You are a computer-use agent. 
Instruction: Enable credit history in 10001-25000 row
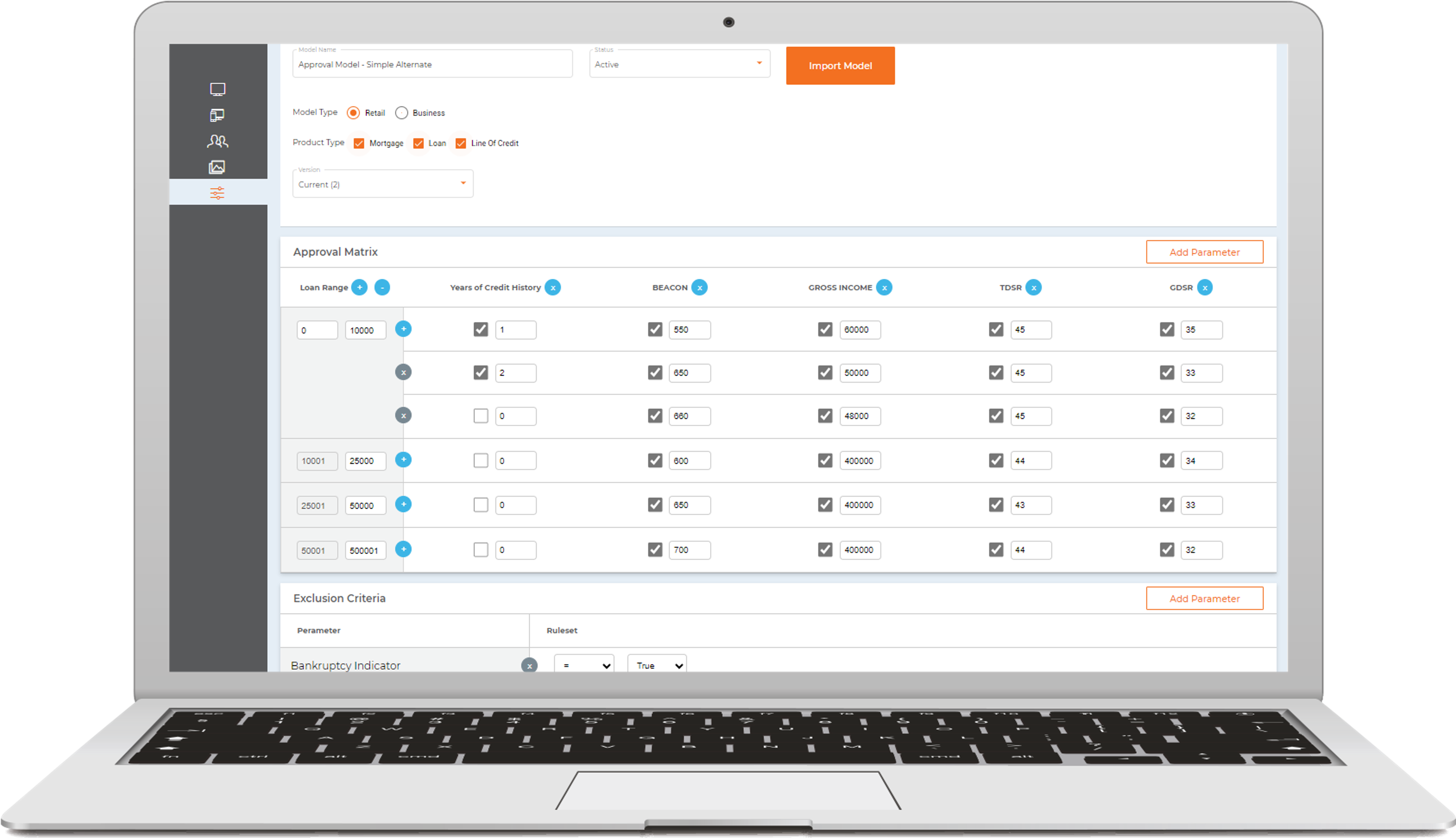coord(481,460)
